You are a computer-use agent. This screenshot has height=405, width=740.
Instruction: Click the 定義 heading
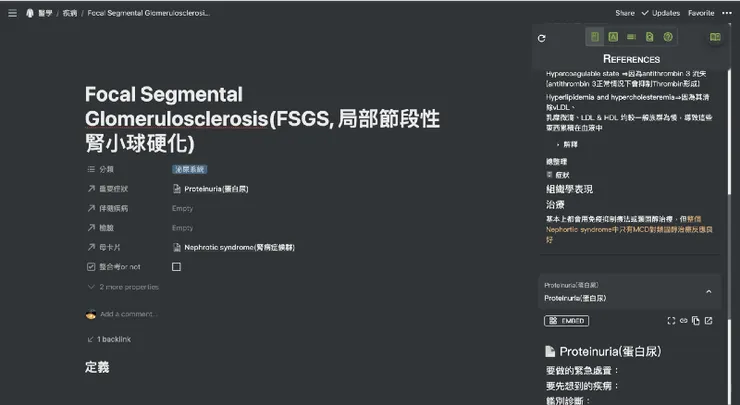click(97, 367)
